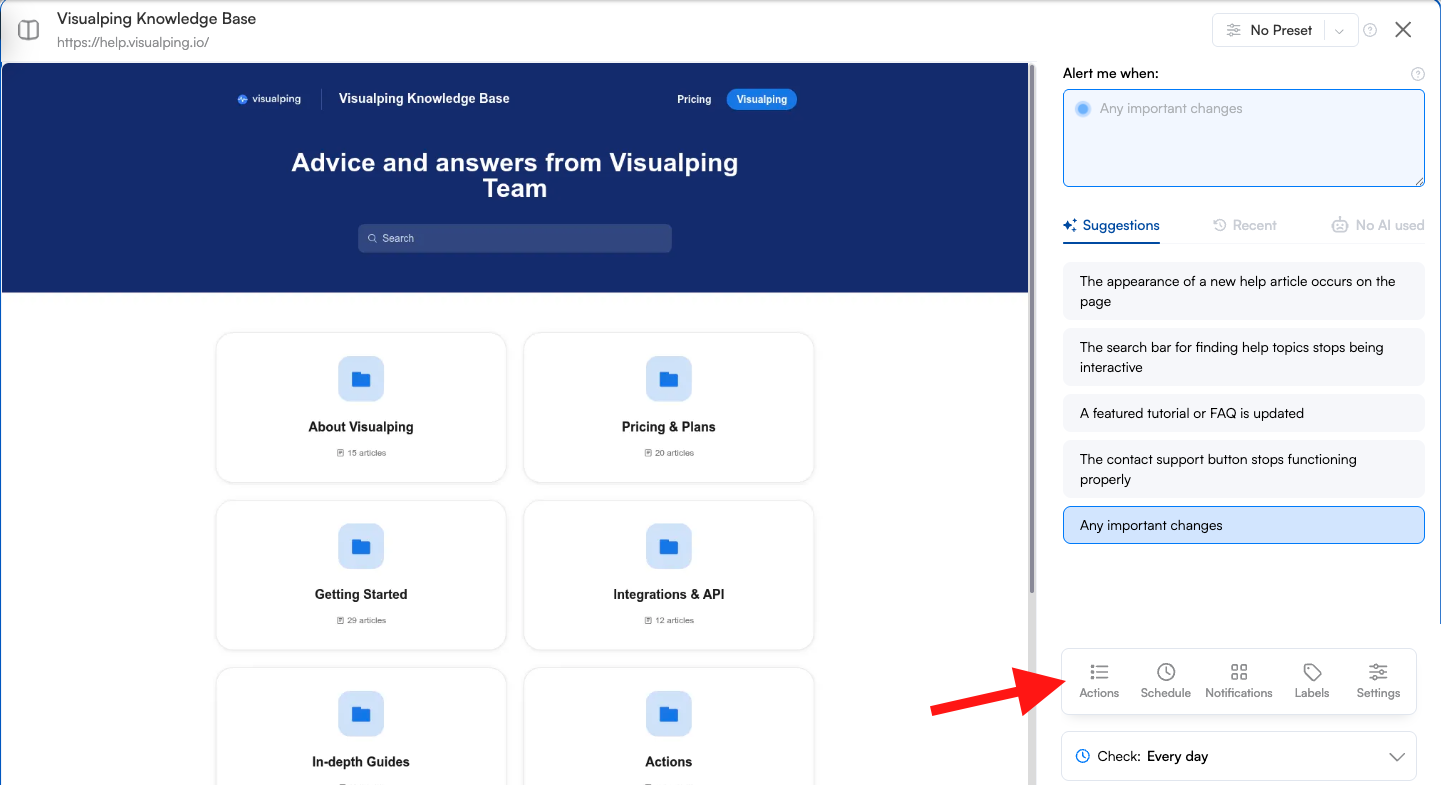The height and width of the screenshot is (785, 1441).
Task: Click the magnifier icon in the search bar
Action: coord(372,238)
